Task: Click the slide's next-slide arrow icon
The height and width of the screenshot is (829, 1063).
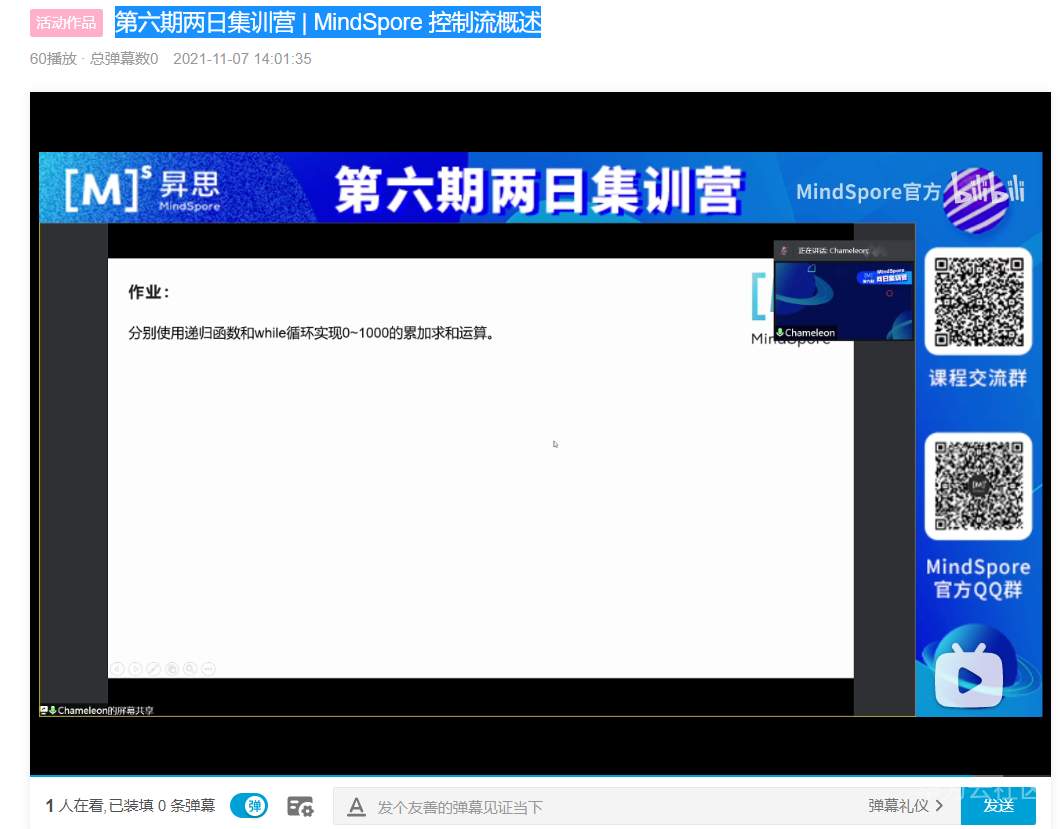Action: [x=136, y=669]
